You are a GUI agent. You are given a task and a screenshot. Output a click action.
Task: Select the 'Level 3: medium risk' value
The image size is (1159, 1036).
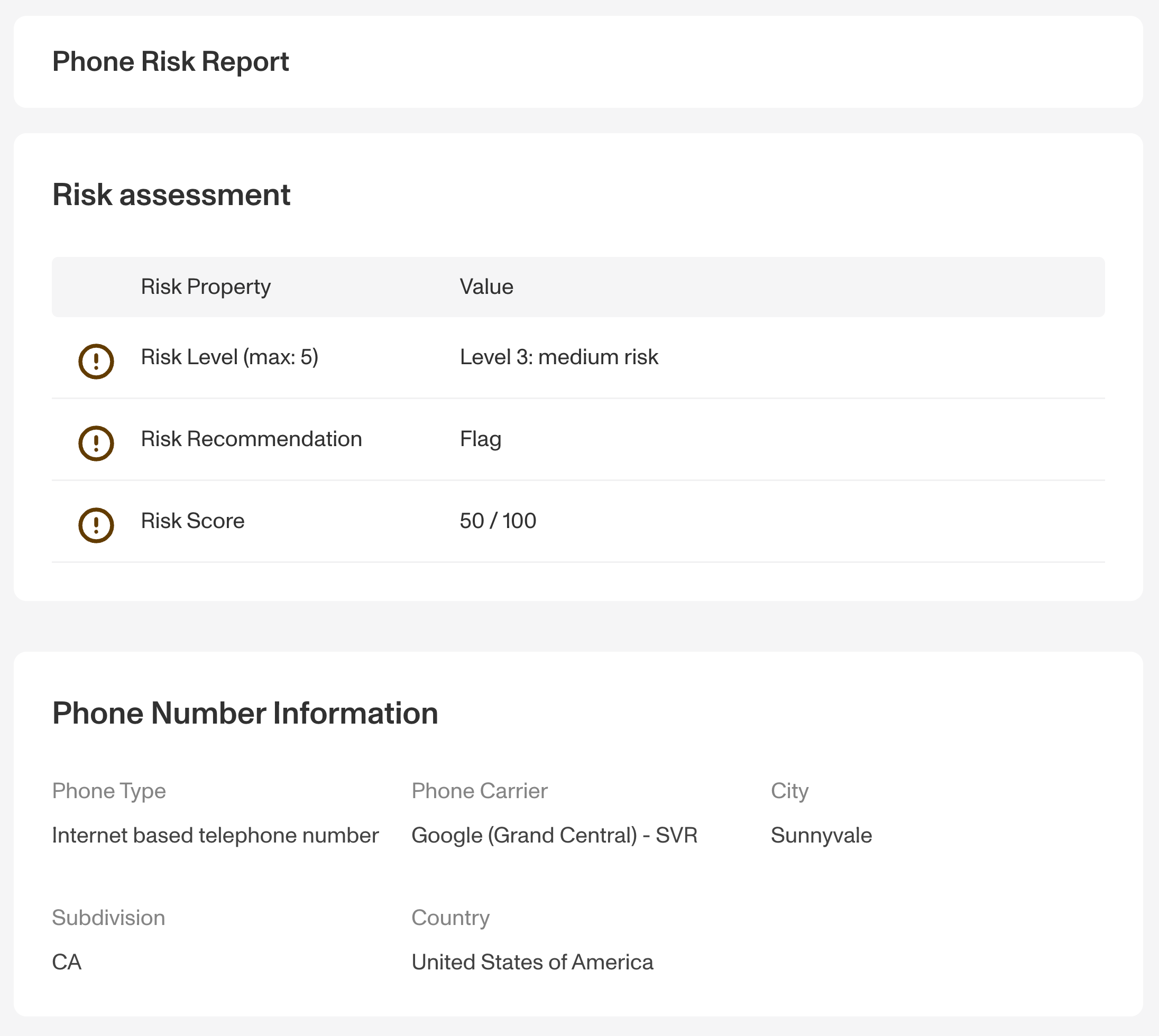pos(559,357)
